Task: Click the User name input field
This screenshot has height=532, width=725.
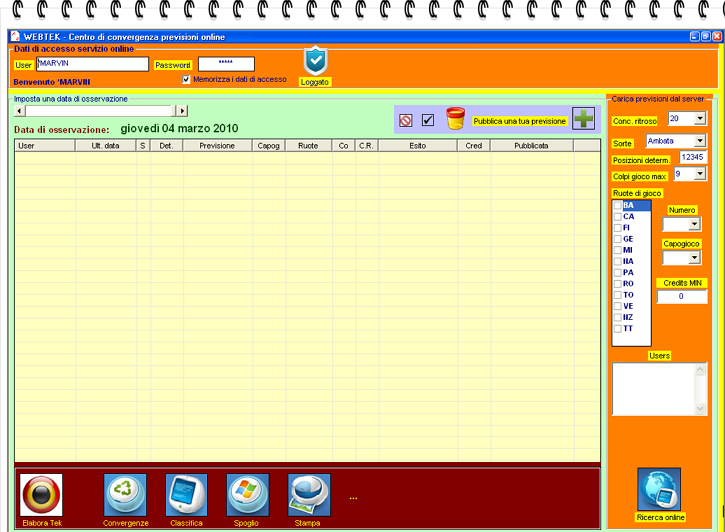Action: click(x=92, y=64)
